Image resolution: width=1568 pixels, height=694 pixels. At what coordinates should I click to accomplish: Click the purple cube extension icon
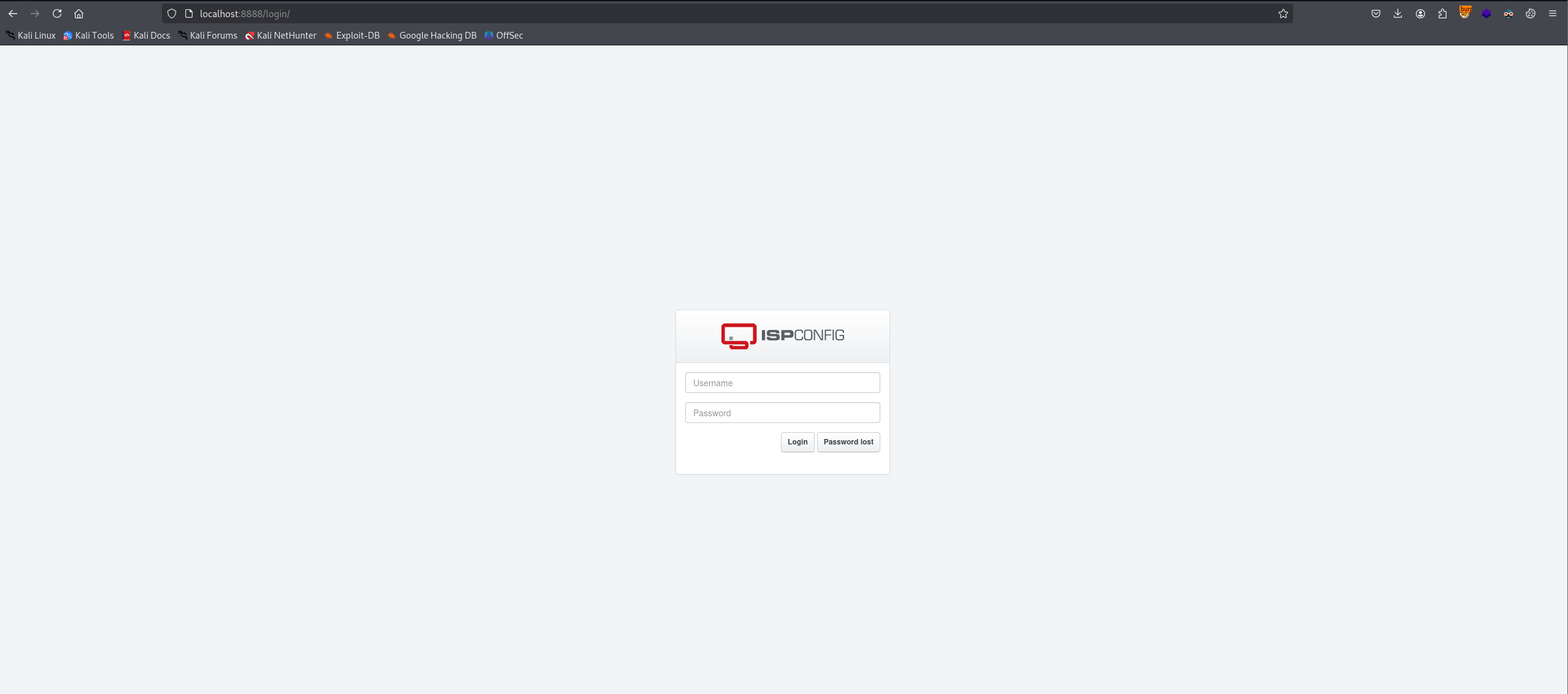pyautogui.click(x=1486, y=13)
